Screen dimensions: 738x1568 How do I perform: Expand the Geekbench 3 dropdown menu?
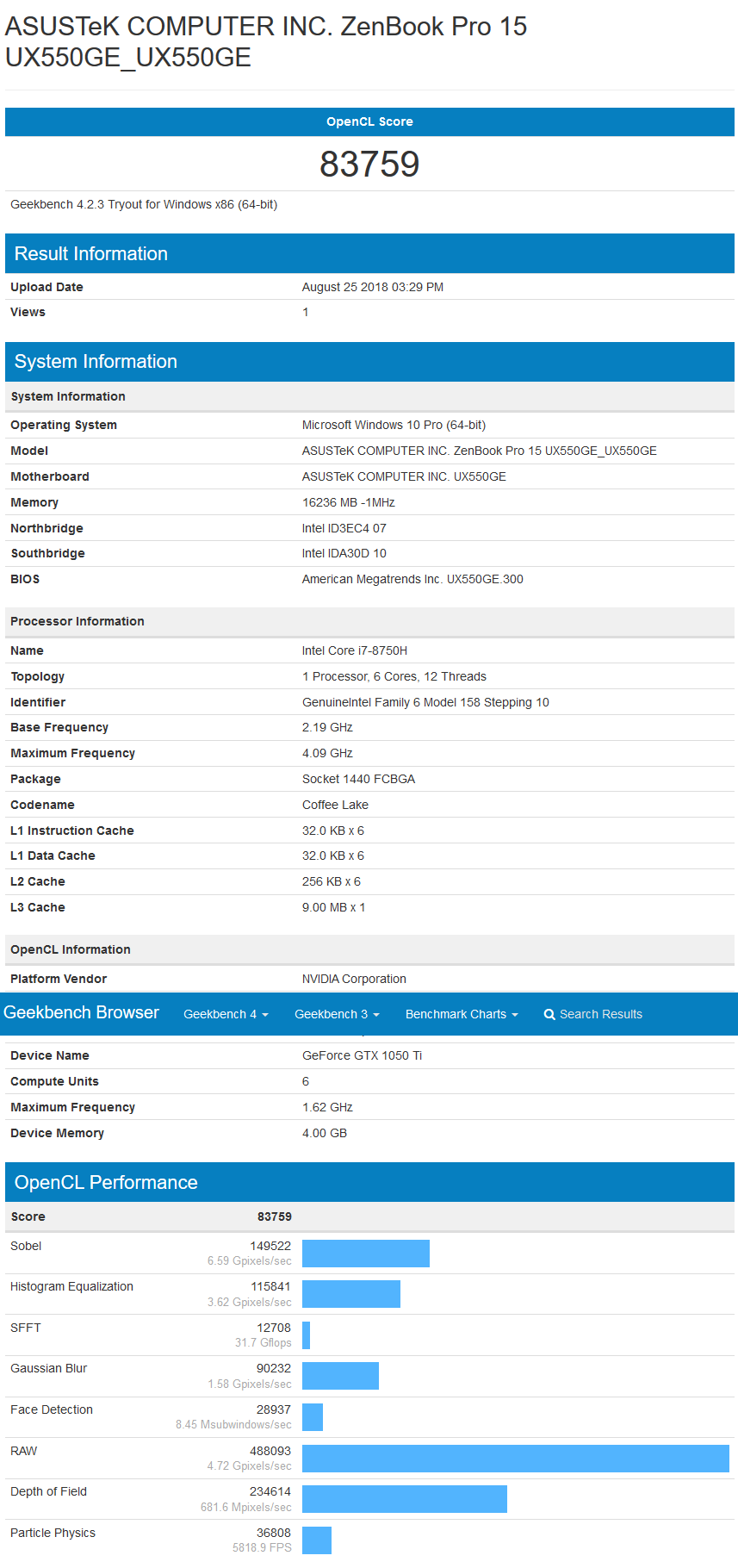337,1014
